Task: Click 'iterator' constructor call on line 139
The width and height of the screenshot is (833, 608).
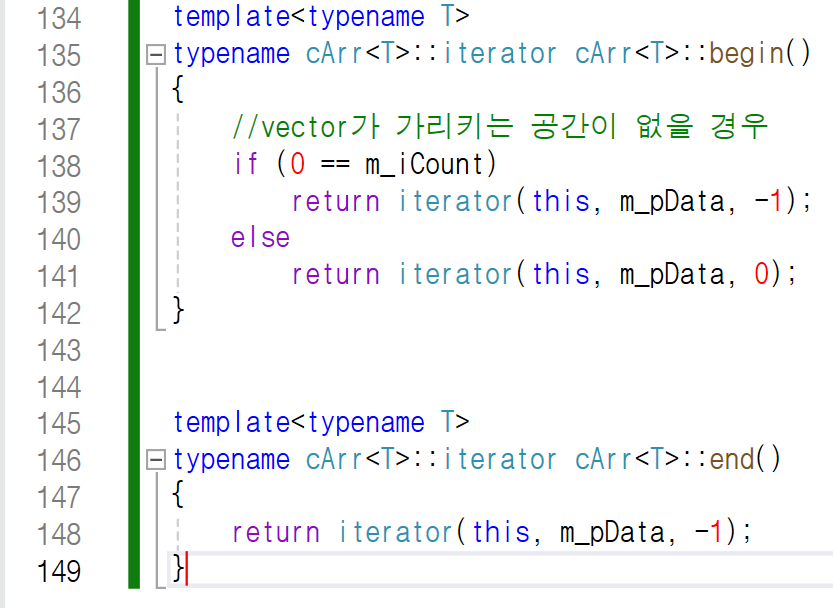Action: coord(455,201)
